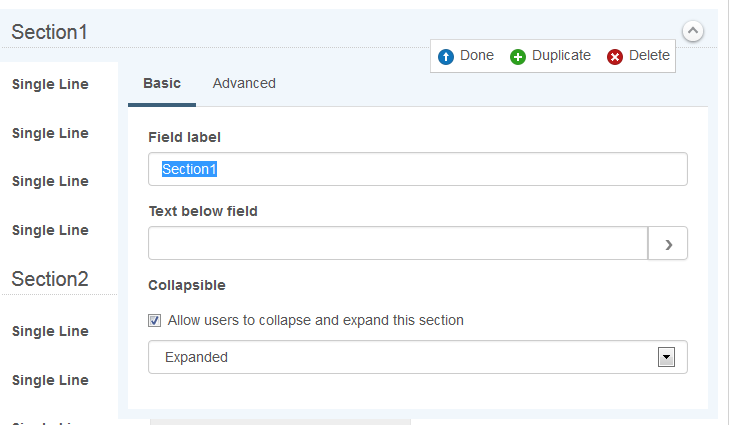Select the first Single Line field under Section1
The image size is (729, 425).
[x=50, y=84]
